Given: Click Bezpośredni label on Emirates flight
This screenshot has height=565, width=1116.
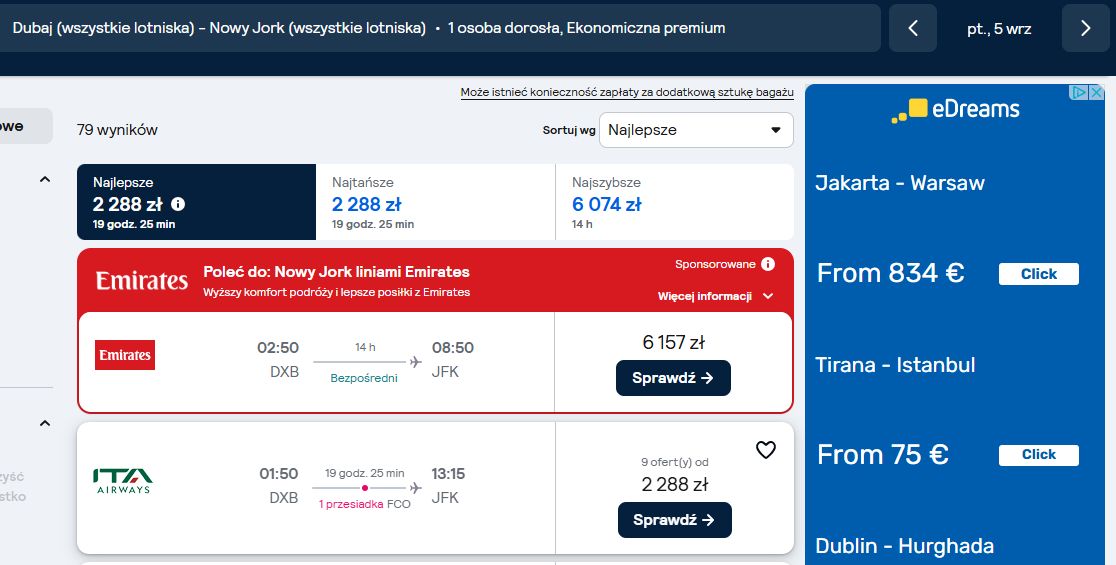Looking at the screenshot, I should click(364, 379).
